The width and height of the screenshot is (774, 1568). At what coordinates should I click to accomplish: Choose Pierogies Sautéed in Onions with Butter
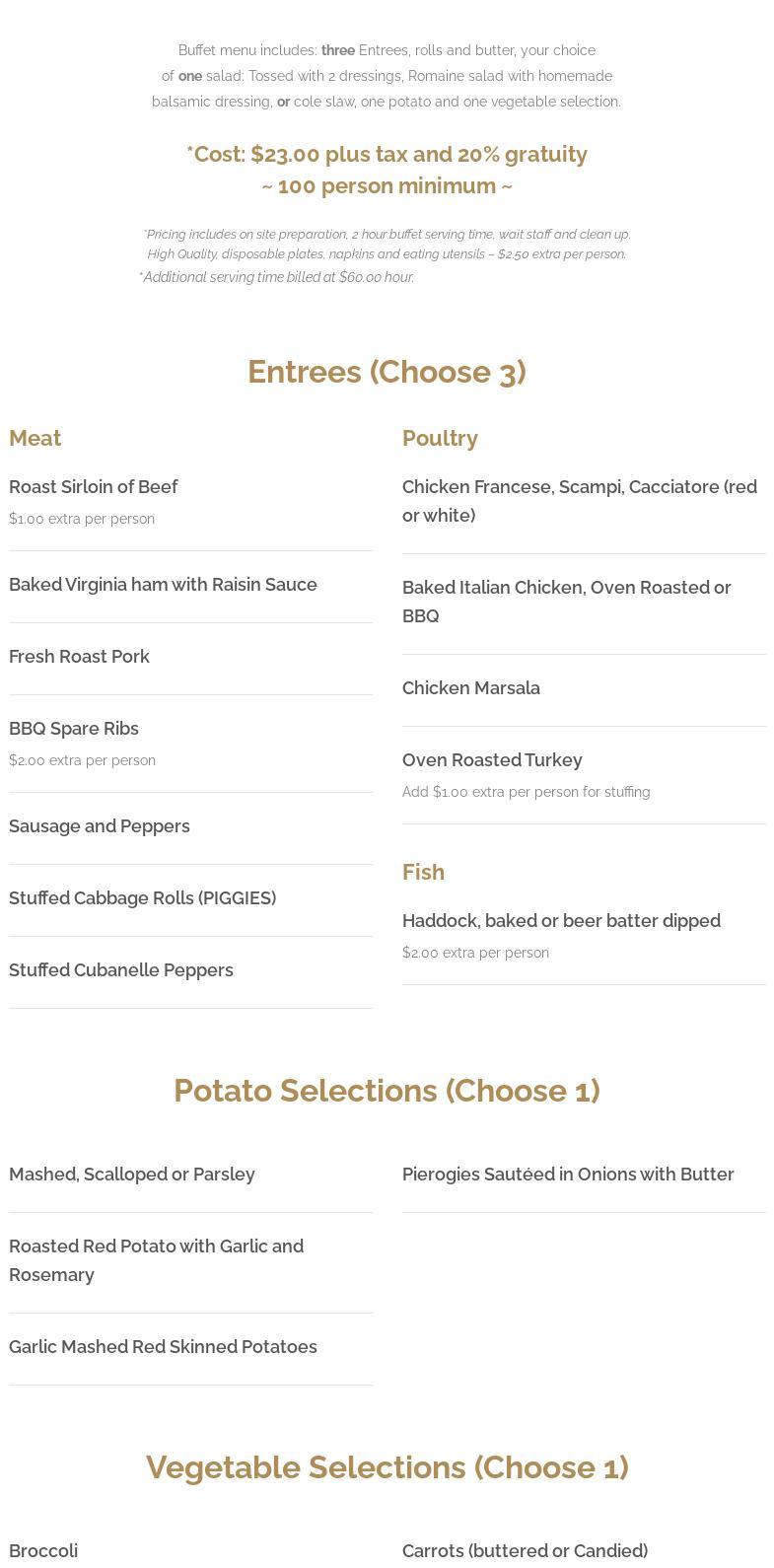click(x=568, y=1175)
